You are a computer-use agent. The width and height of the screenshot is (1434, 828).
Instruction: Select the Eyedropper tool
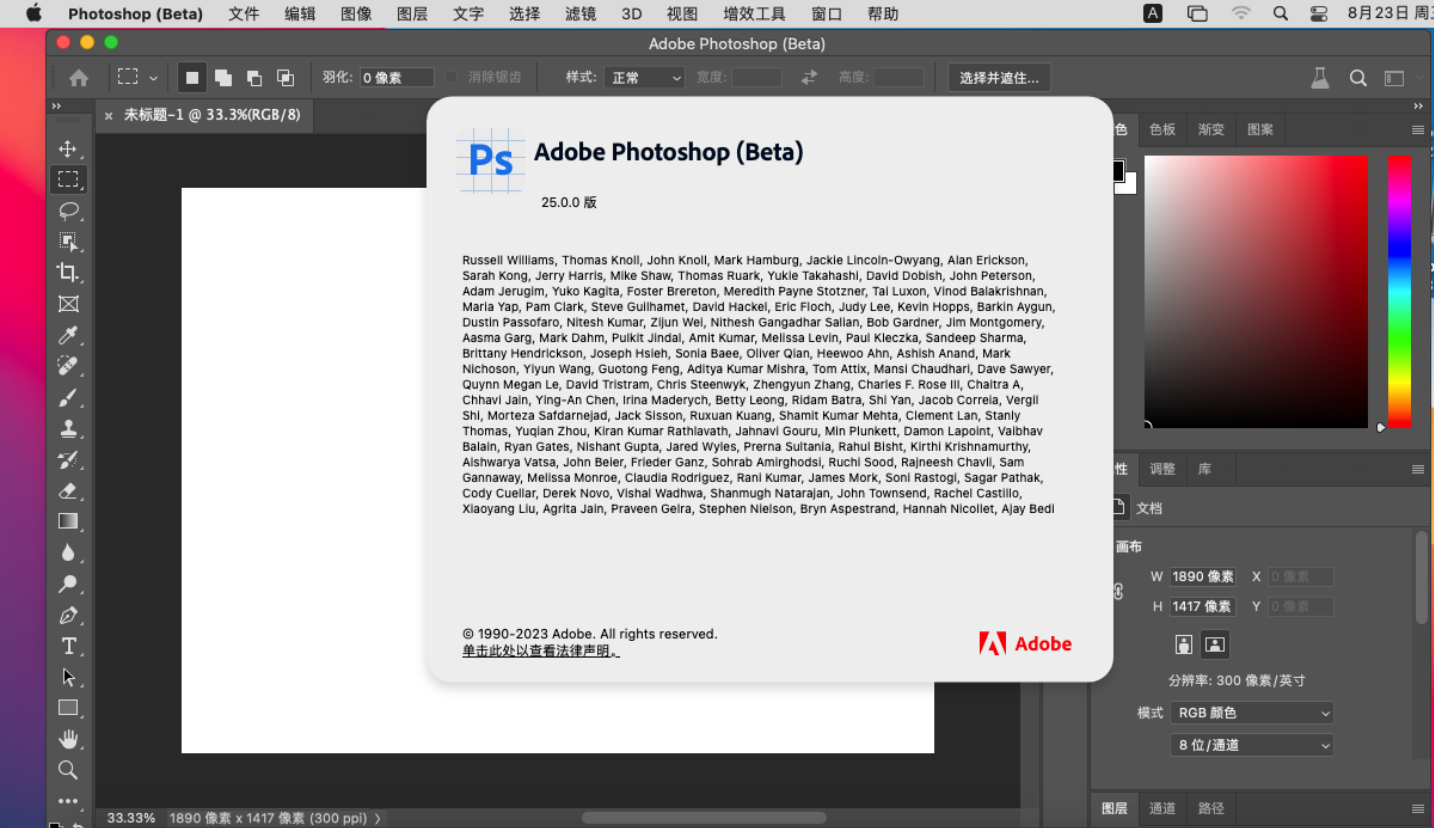(x=68, y=335)
